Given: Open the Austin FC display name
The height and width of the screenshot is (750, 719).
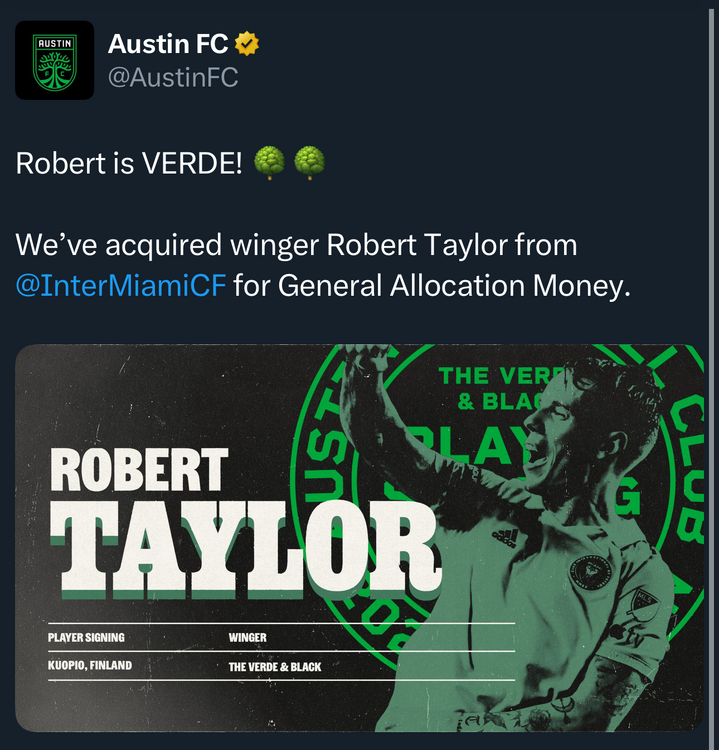Looking at the screenshot, I should [x=168, y=44].
